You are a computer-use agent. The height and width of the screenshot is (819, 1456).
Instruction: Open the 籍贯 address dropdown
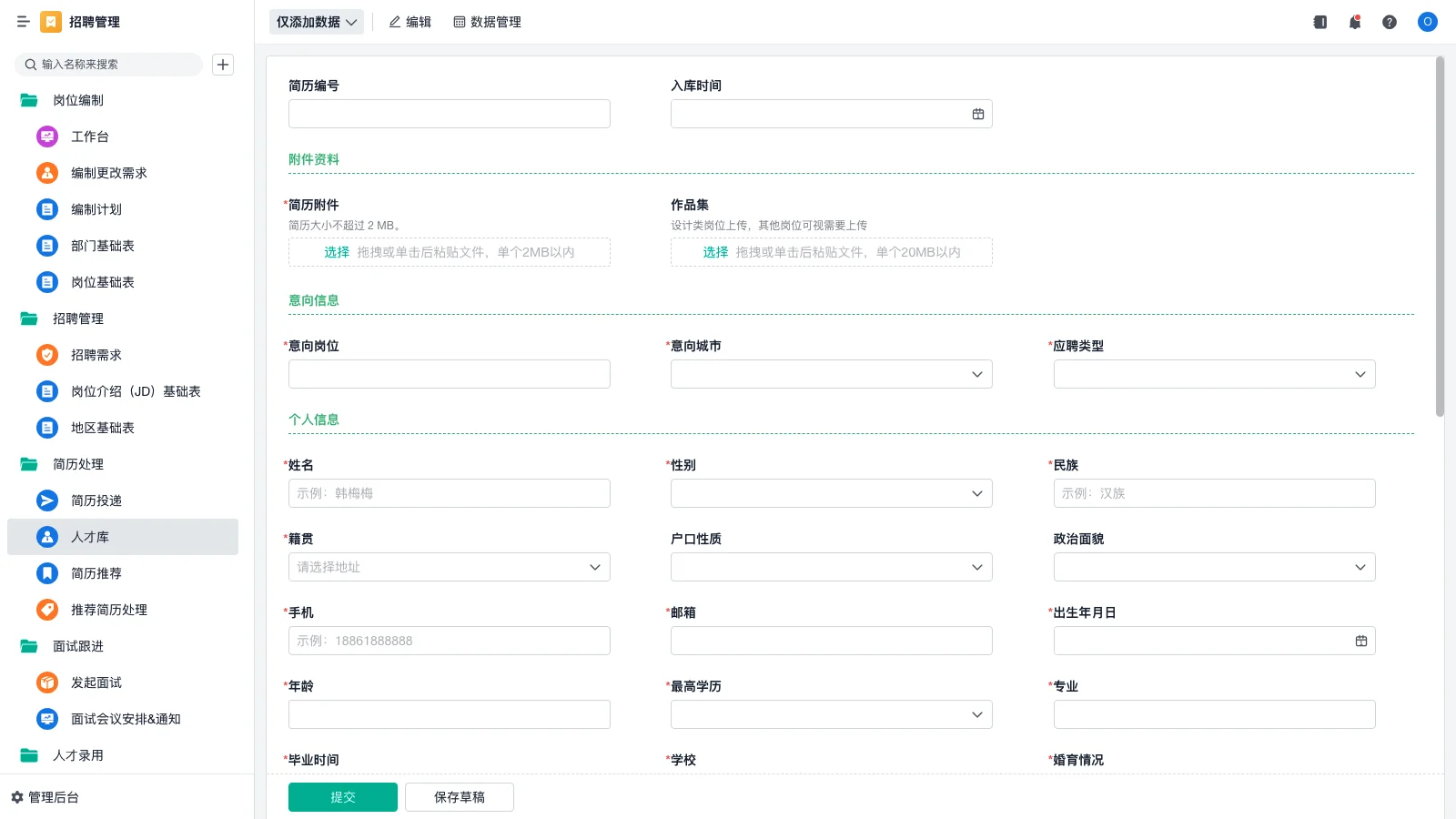596,567
